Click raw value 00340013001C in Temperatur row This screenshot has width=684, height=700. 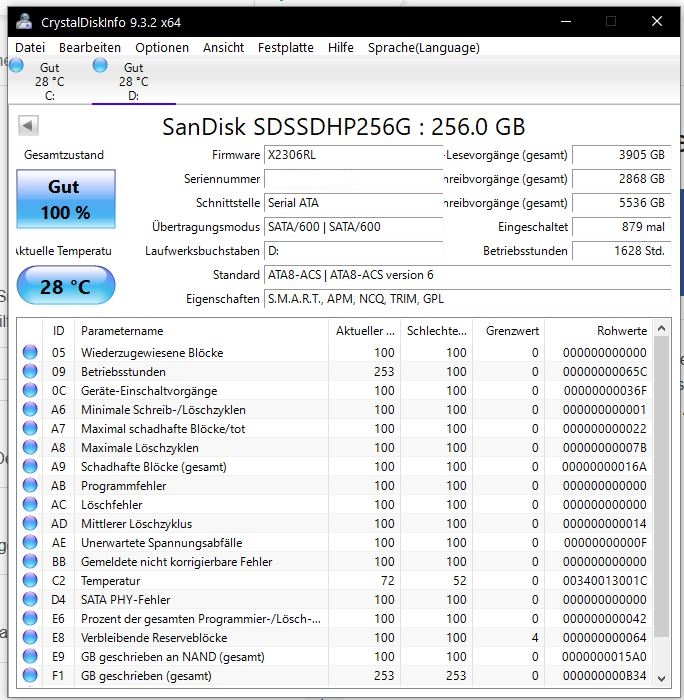pyautogui.click(x=605, y=580)
